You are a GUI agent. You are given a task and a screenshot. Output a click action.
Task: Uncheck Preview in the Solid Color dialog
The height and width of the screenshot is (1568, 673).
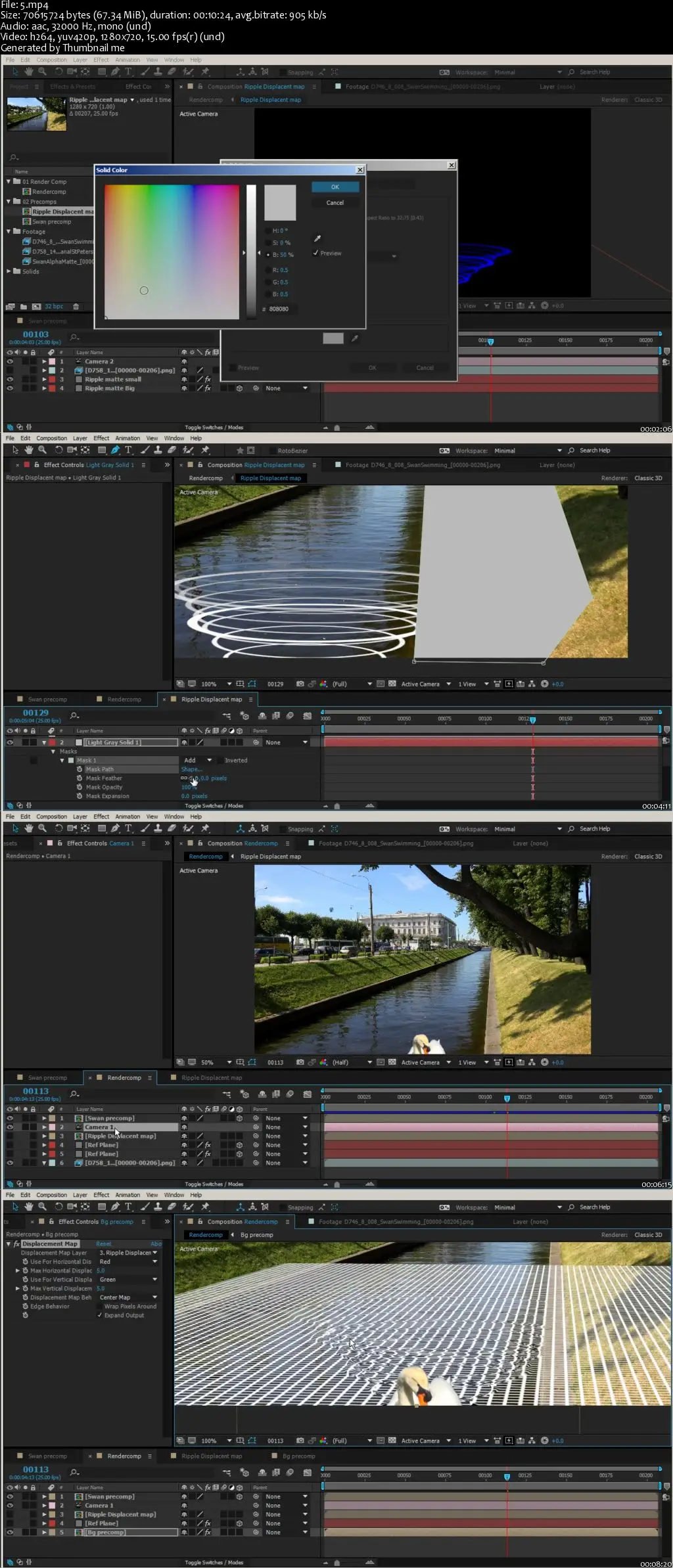coord(316,253)
